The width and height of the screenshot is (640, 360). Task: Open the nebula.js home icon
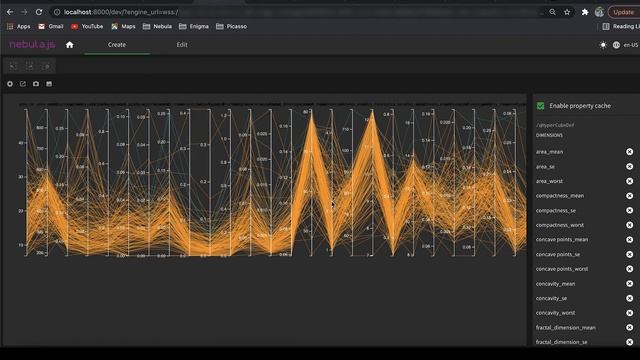pos(69,45)
